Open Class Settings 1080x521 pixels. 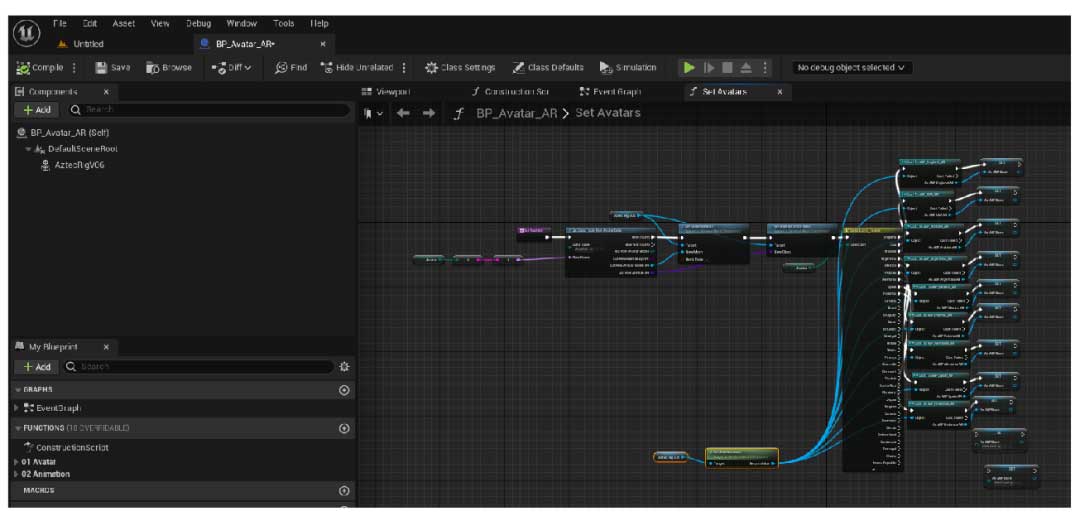click(x=460, y=68)
